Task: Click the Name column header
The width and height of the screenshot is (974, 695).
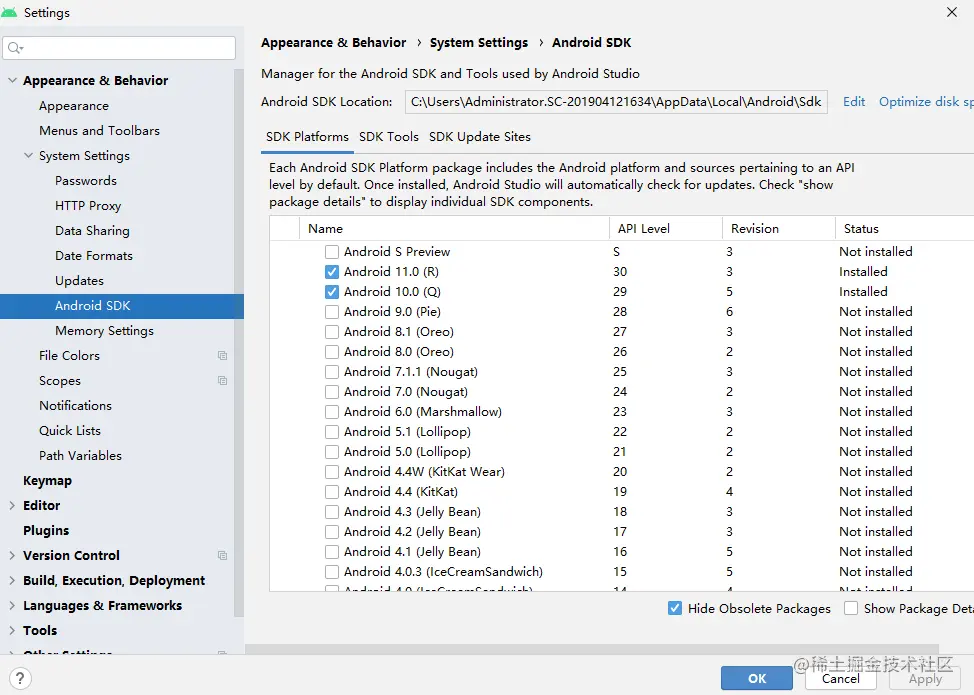Action: point(454,229)
